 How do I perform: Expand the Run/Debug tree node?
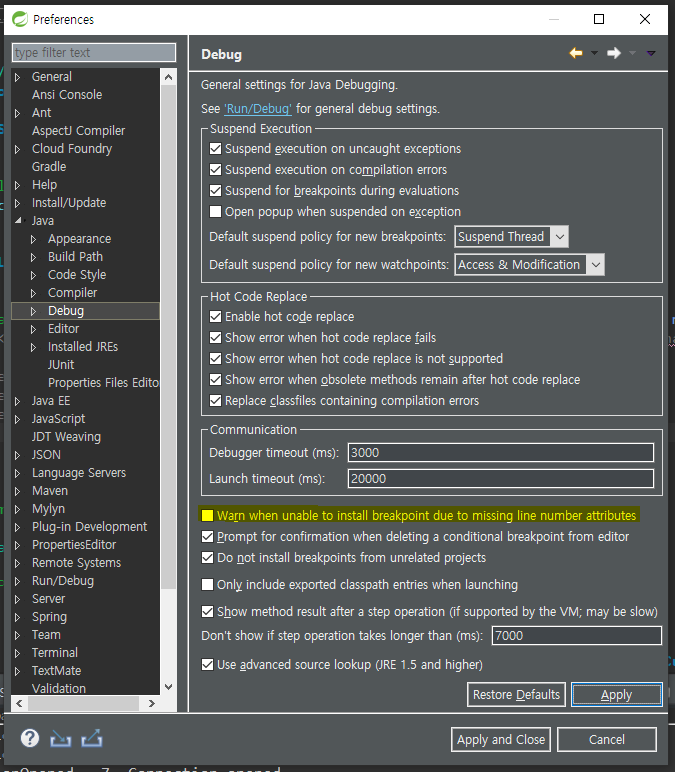[x=18, y=581]
